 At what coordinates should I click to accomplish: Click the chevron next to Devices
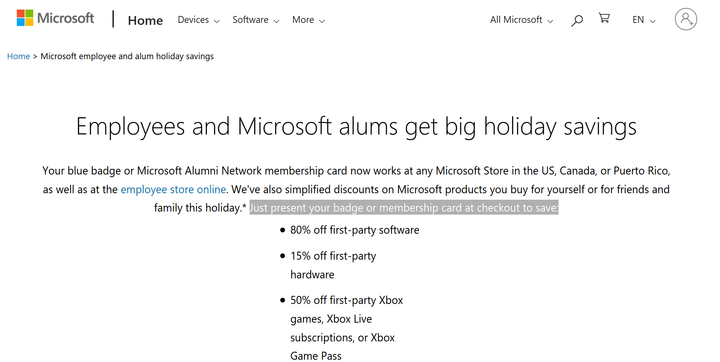coord(217,21)
